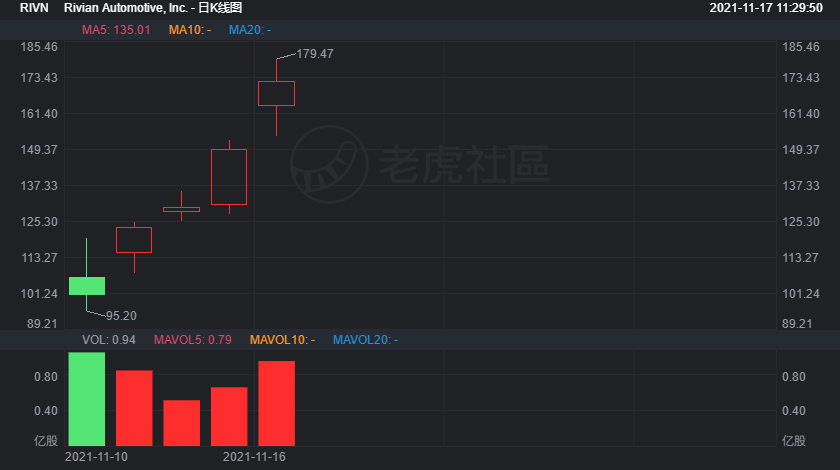This screenshot has height=470, width=840.
Task: Click the green volume bar
Action: point(87,399)
